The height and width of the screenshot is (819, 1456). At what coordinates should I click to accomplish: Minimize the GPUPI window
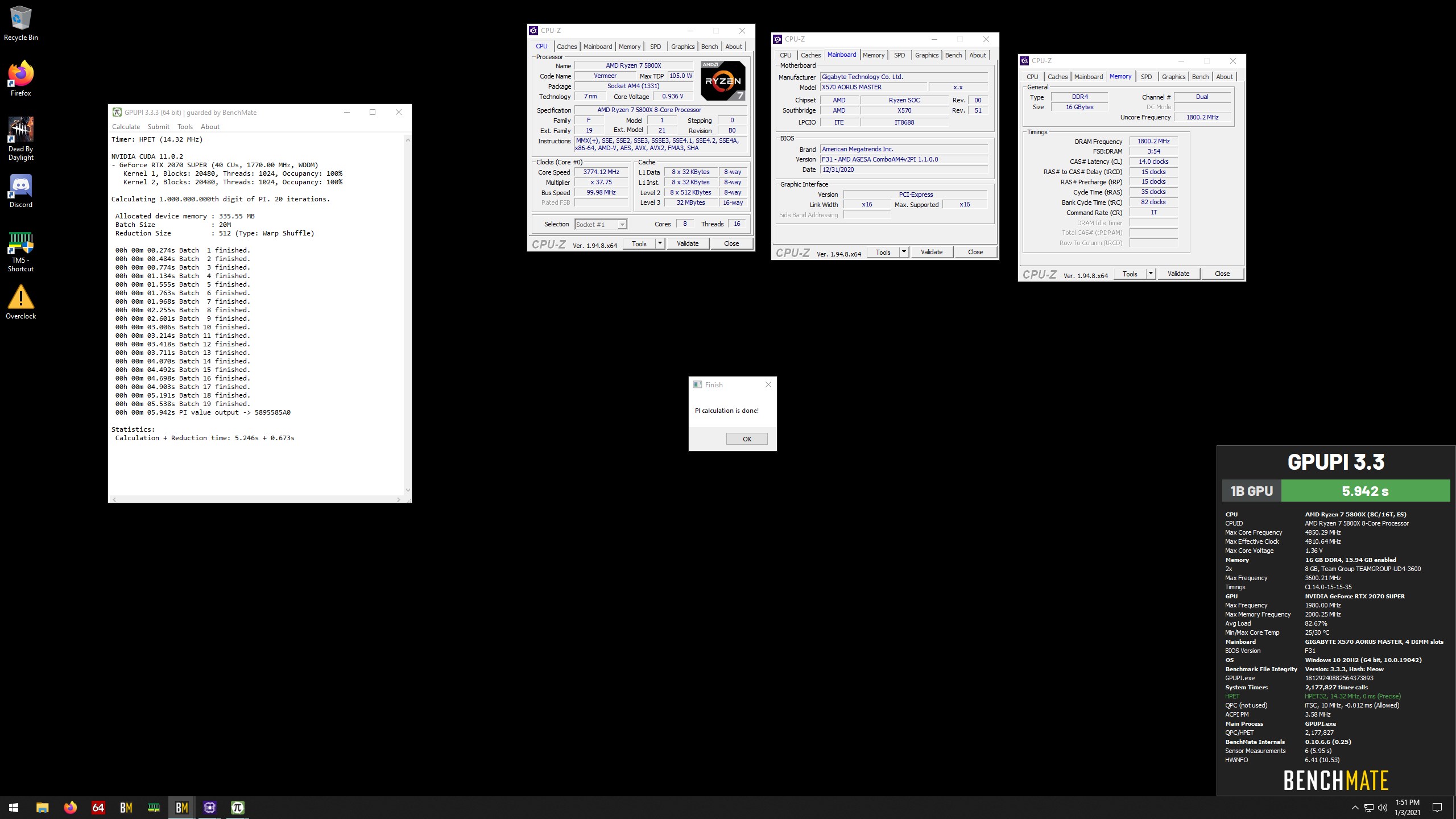pos(346,112)
